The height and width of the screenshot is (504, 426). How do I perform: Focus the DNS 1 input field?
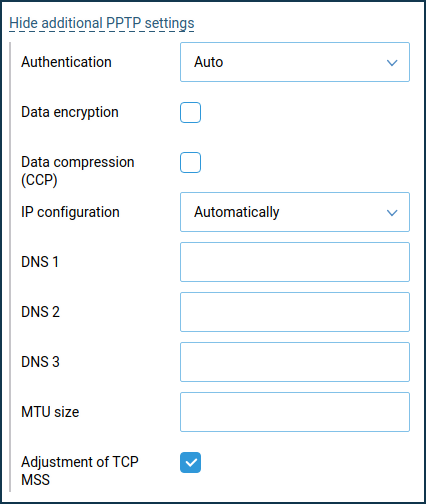tap(295, 262)
